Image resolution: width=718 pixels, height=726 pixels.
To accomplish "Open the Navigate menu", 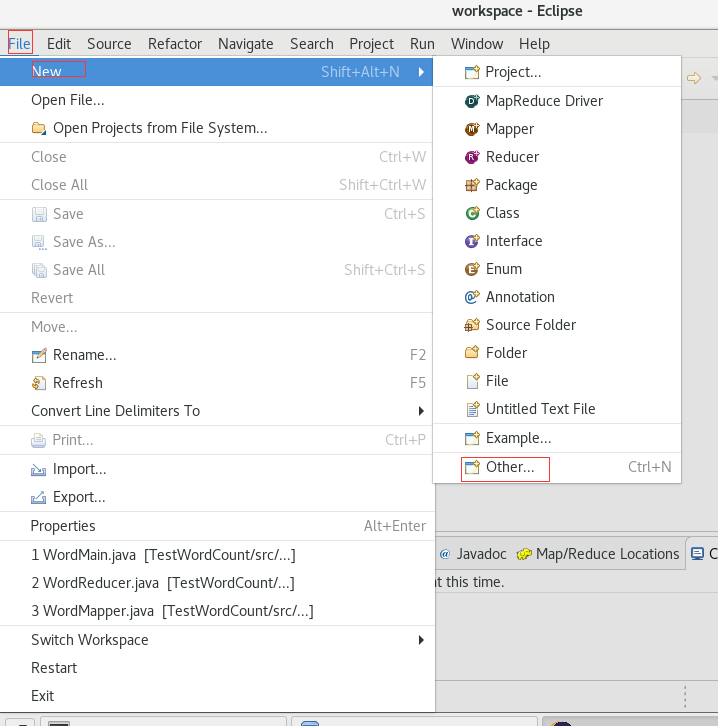I will click(246, 44).
